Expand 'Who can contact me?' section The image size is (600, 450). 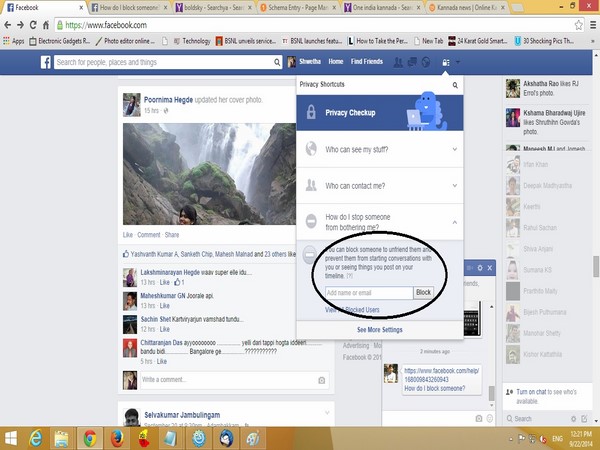pyautogui.click(x=380, y=185)
